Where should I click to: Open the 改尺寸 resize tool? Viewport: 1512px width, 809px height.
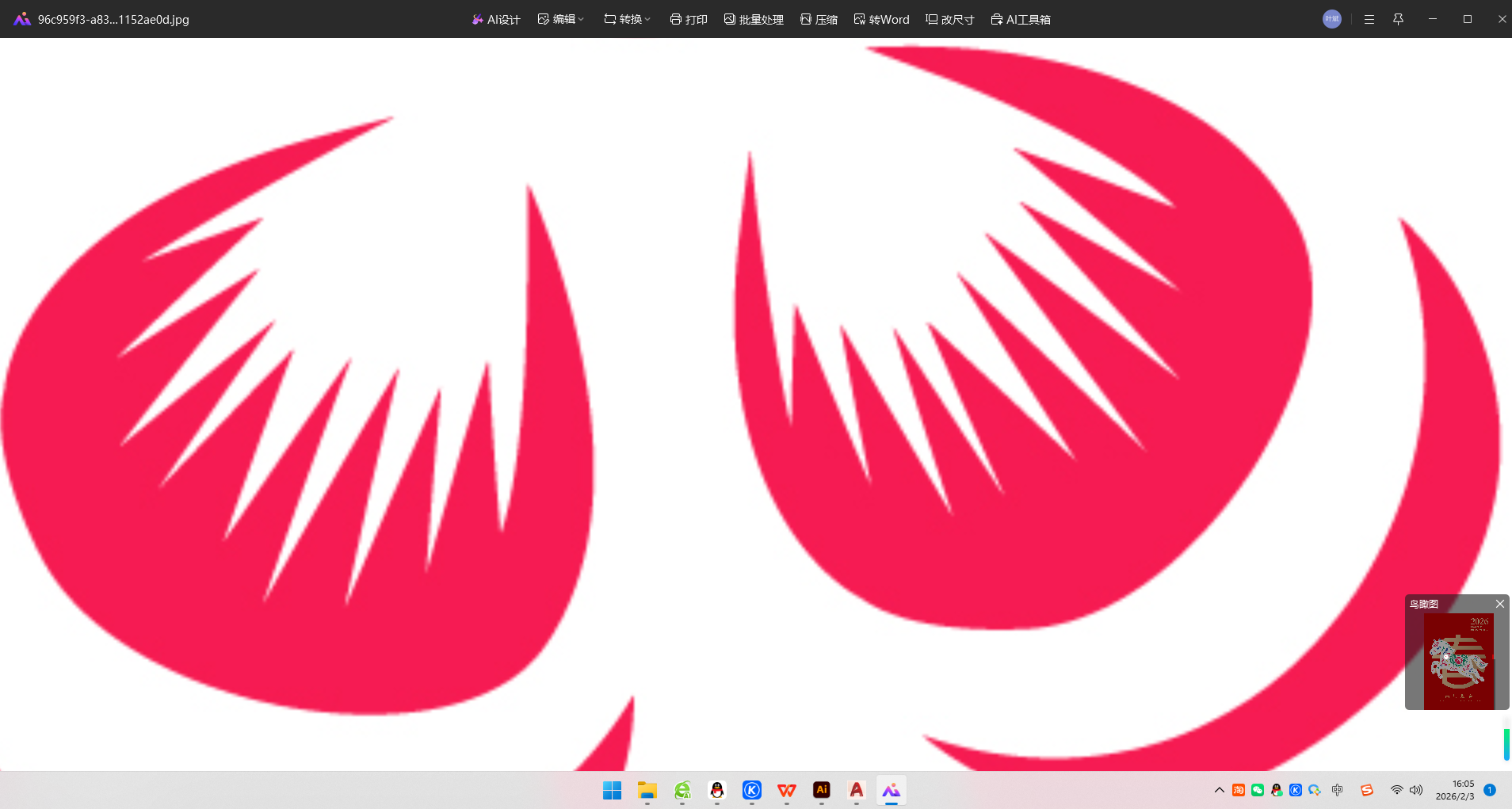(949, 19)
